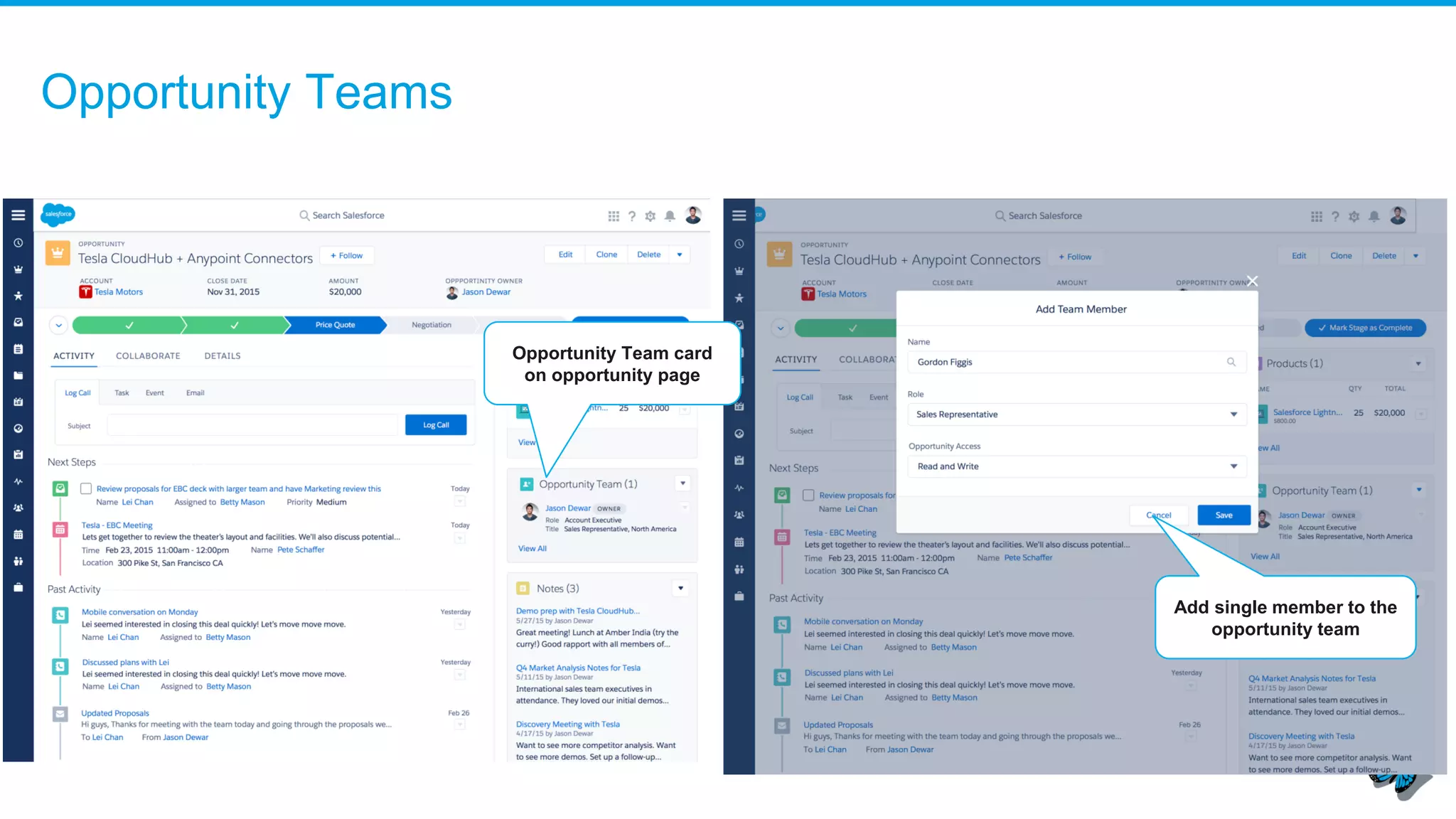Screen dimensions: 1456x819
Task: Click the first completed green stage in left screenshot
Action: (129, 325)
